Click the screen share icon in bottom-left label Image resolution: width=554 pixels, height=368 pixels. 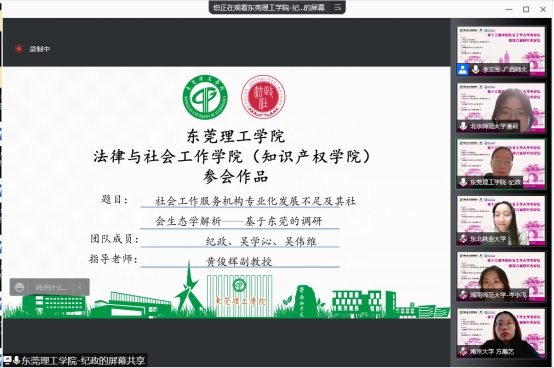click(x=7, y=360)
